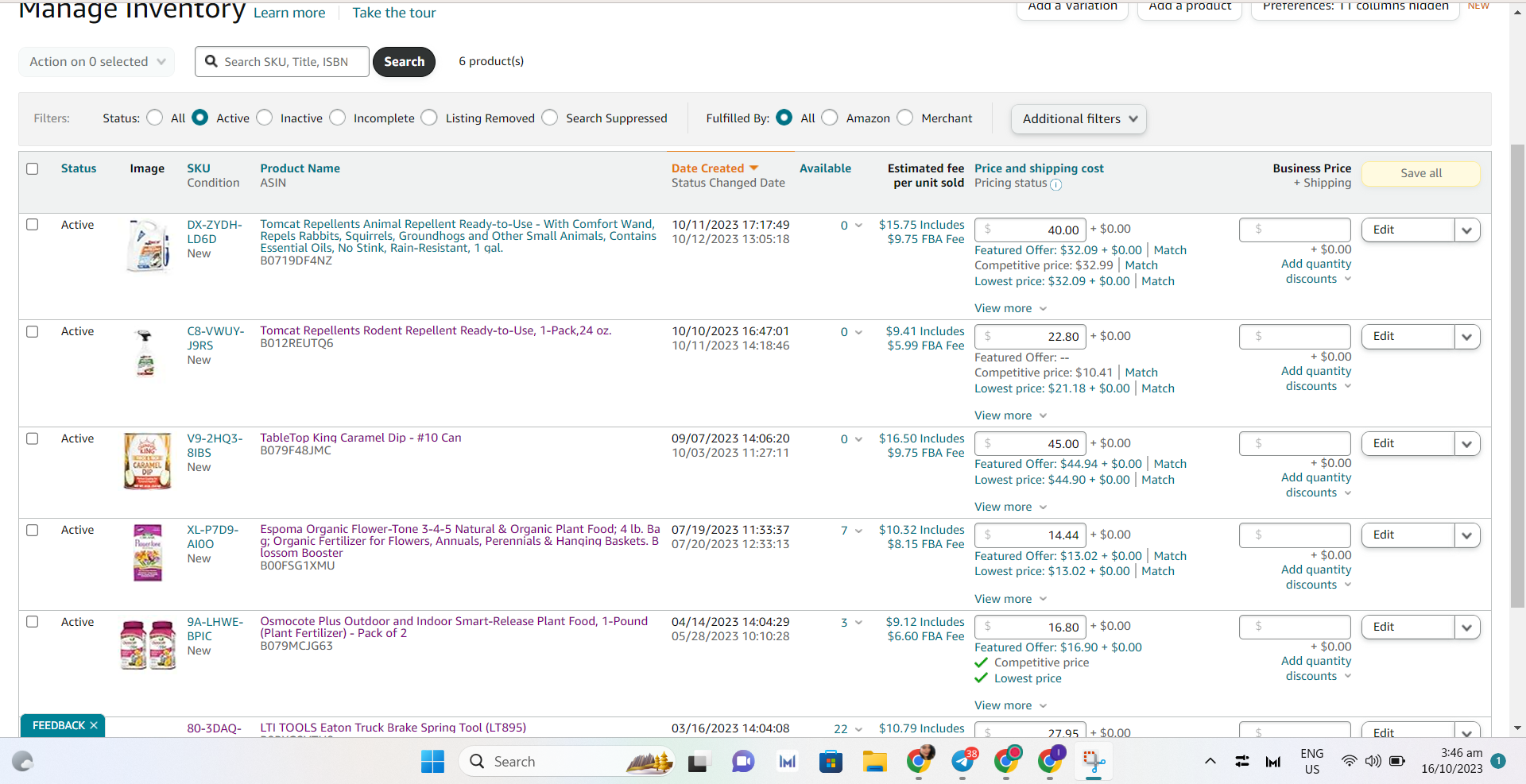Open Telegram with the 38 badge
Image resolution: width=1526 pixels, height=784 pixels.
point(963,761)
